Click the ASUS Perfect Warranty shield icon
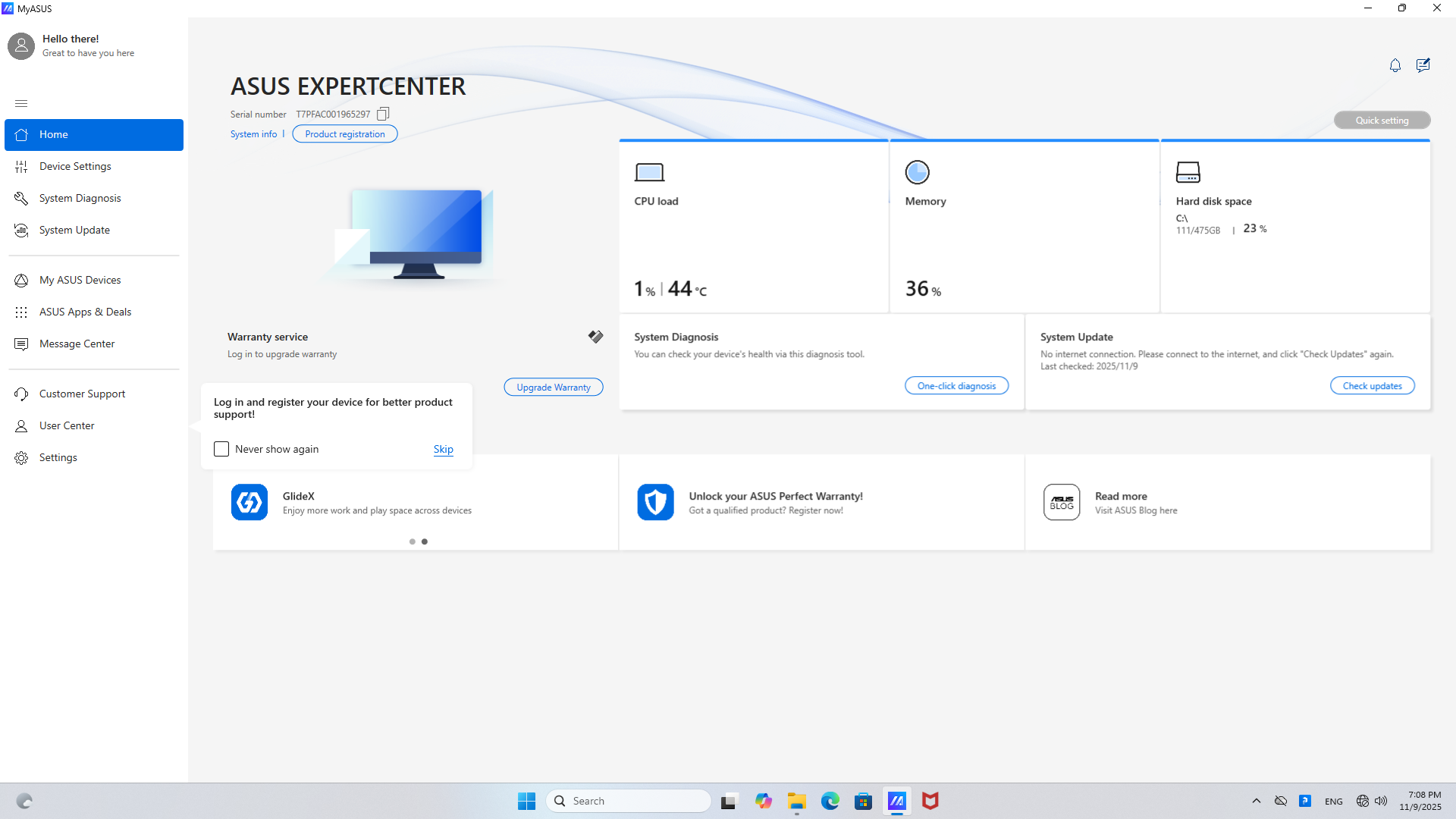Viewport: 1456px width, 819px height. click(x=655, y=502)
